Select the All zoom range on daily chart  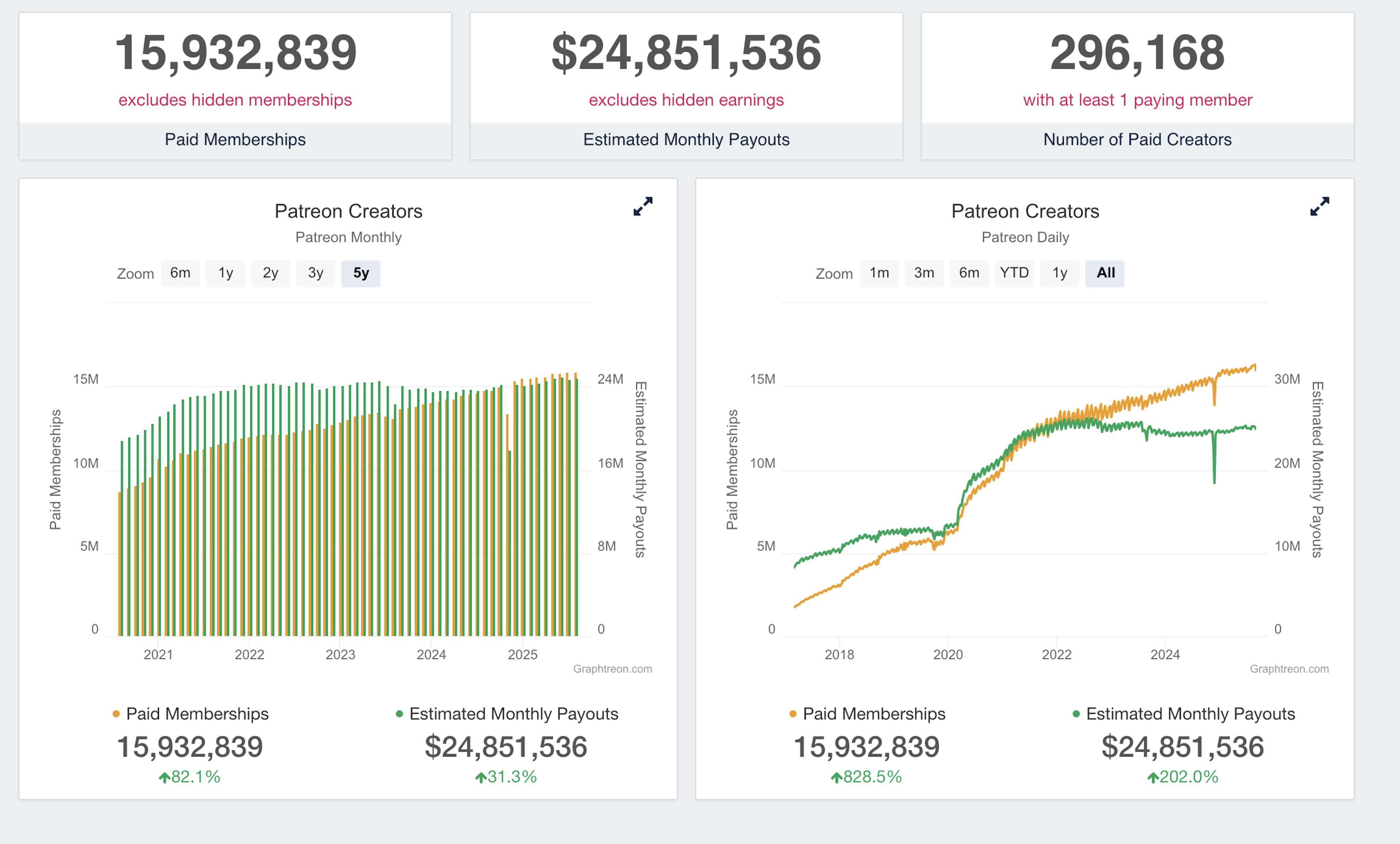click(1105, 273)
